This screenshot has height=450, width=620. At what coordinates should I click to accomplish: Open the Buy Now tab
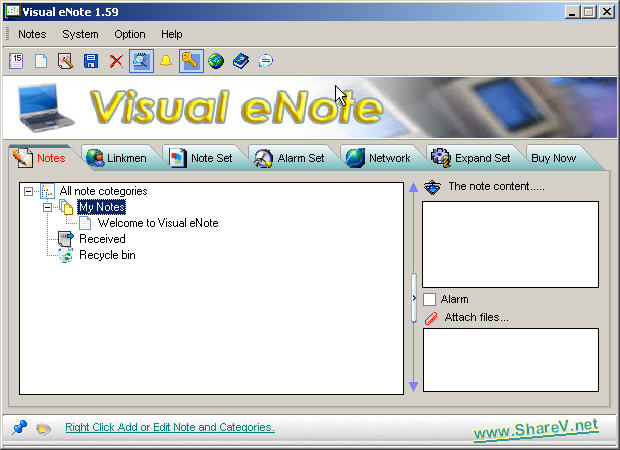[x=554, y=158]
